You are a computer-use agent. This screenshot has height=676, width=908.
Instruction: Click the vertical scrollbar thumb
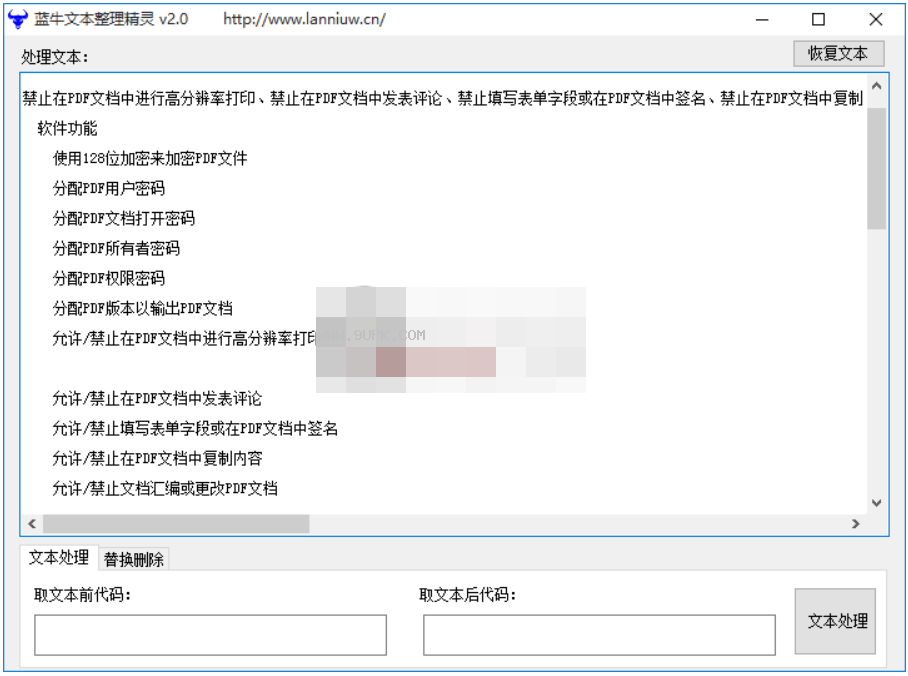[x=876, y=169]
